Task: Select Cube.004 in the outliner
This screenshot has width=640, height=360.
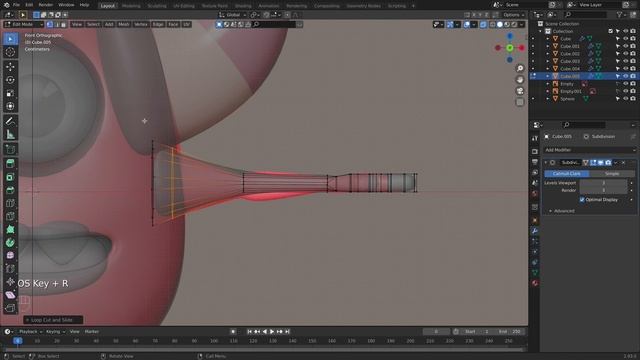Action: point(570,69)
